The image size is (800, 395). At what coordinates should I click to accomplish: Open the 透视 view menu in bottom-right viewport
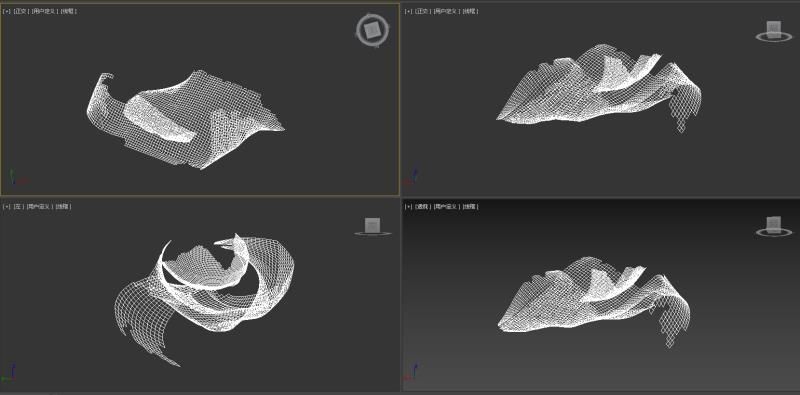[422, 206]
